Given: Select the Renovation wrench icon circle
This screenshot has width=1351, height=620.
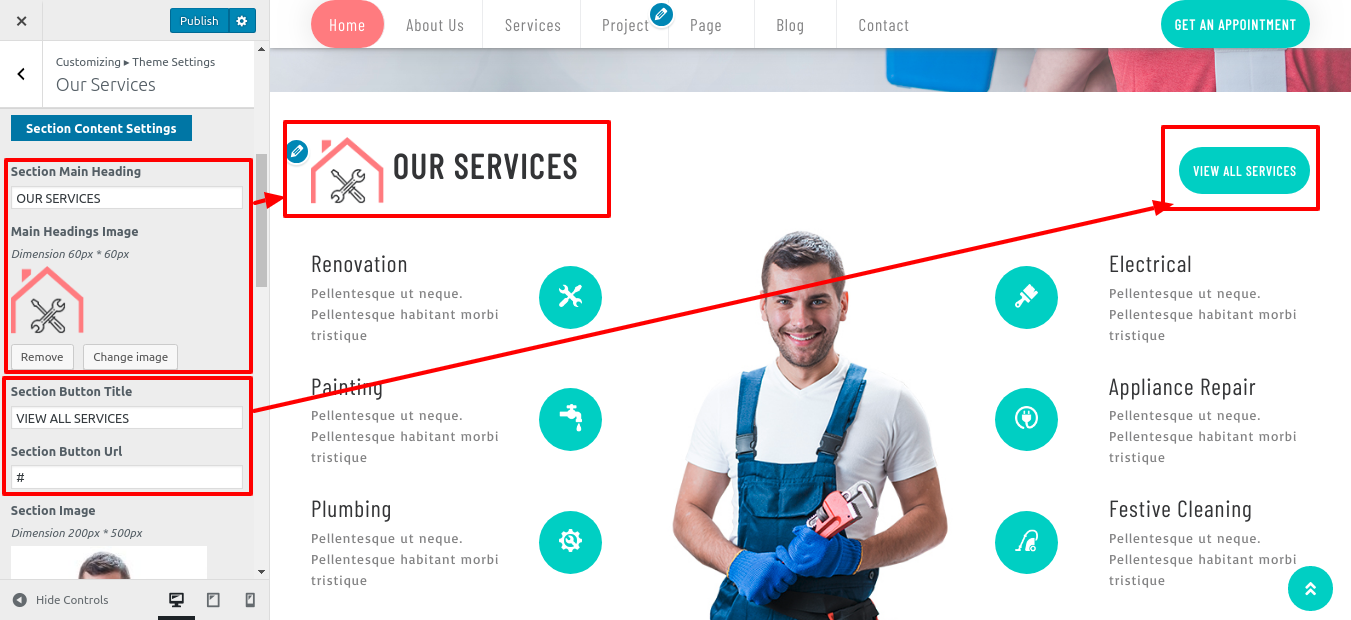Looking at the screenshot, I should (570, 297).
